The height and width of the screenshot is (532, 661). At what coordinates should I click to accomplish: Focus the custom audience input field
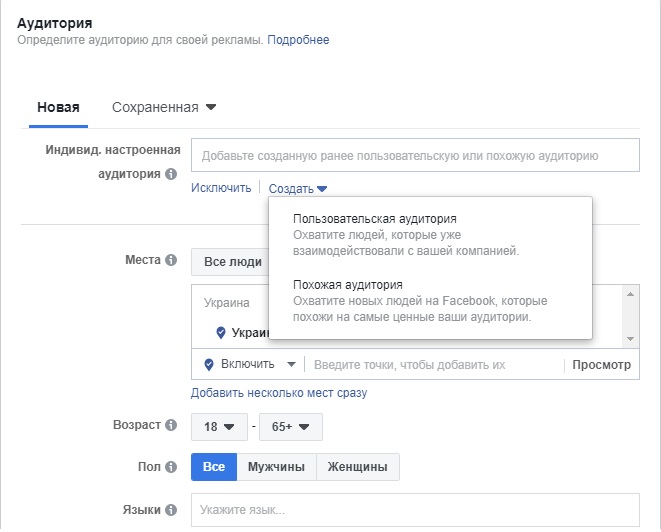pos(415,155)
